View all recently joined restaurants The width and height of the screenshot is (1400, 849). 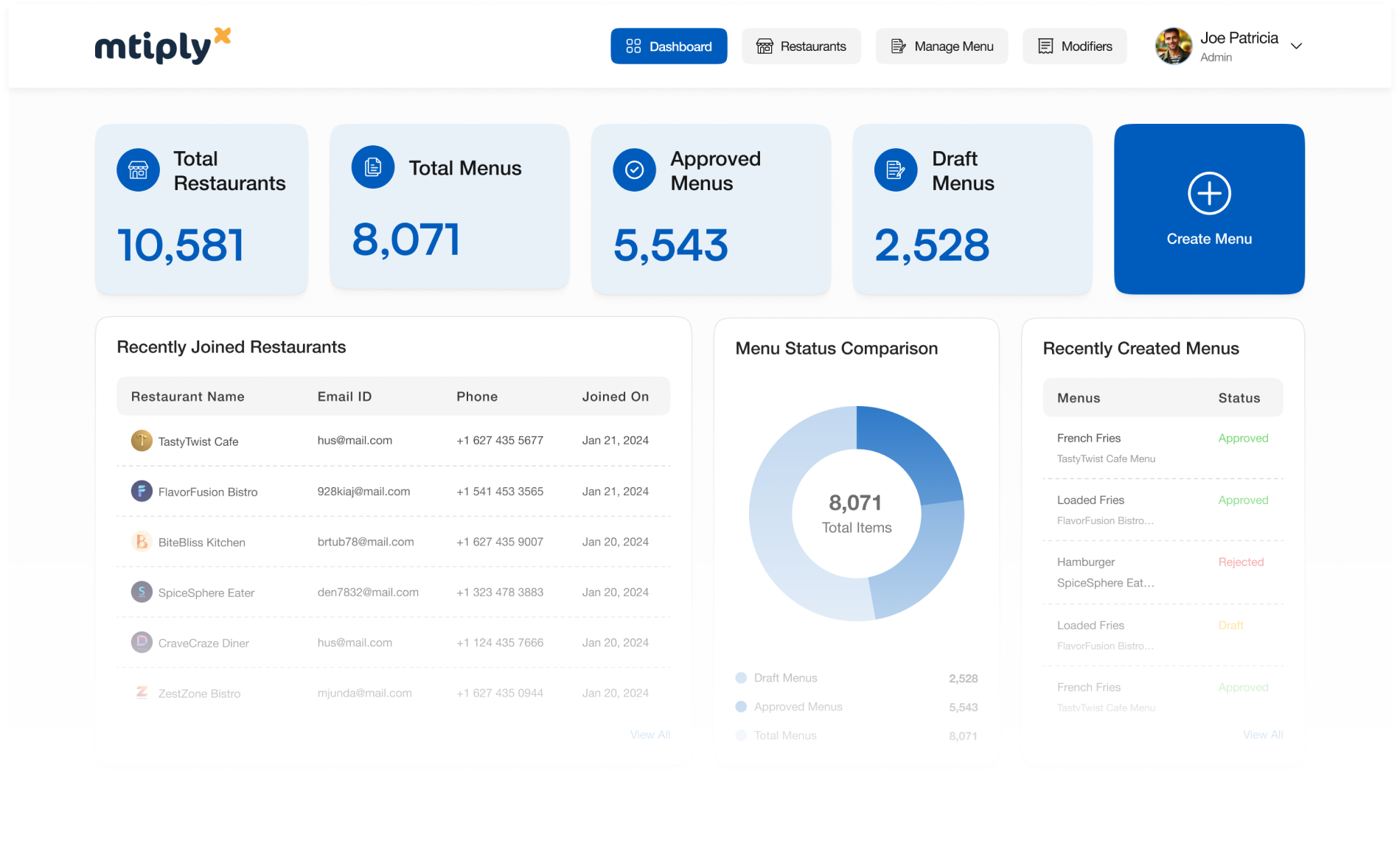650,735
